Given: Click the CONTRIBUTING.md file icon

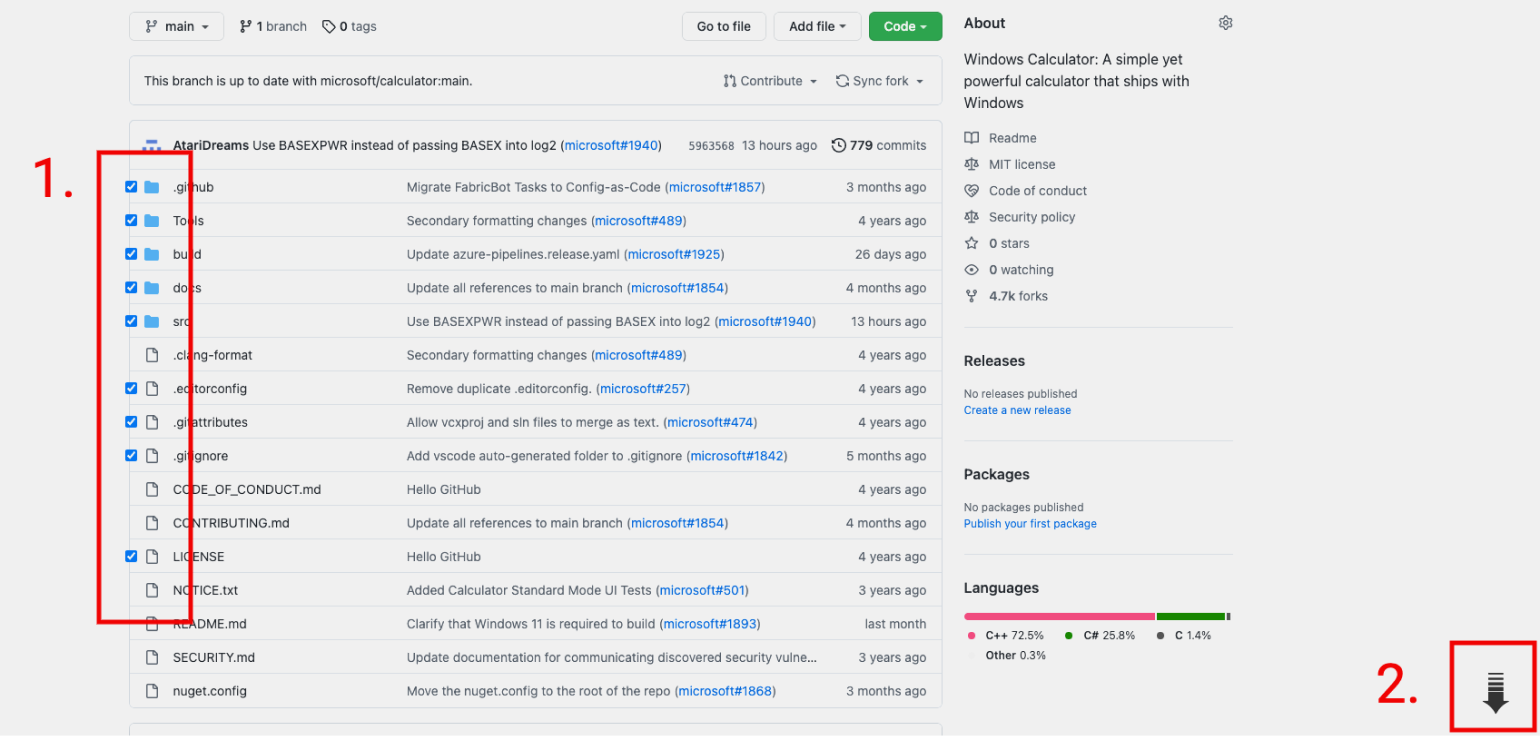Looking at the screenshot, I should (152, 523).
